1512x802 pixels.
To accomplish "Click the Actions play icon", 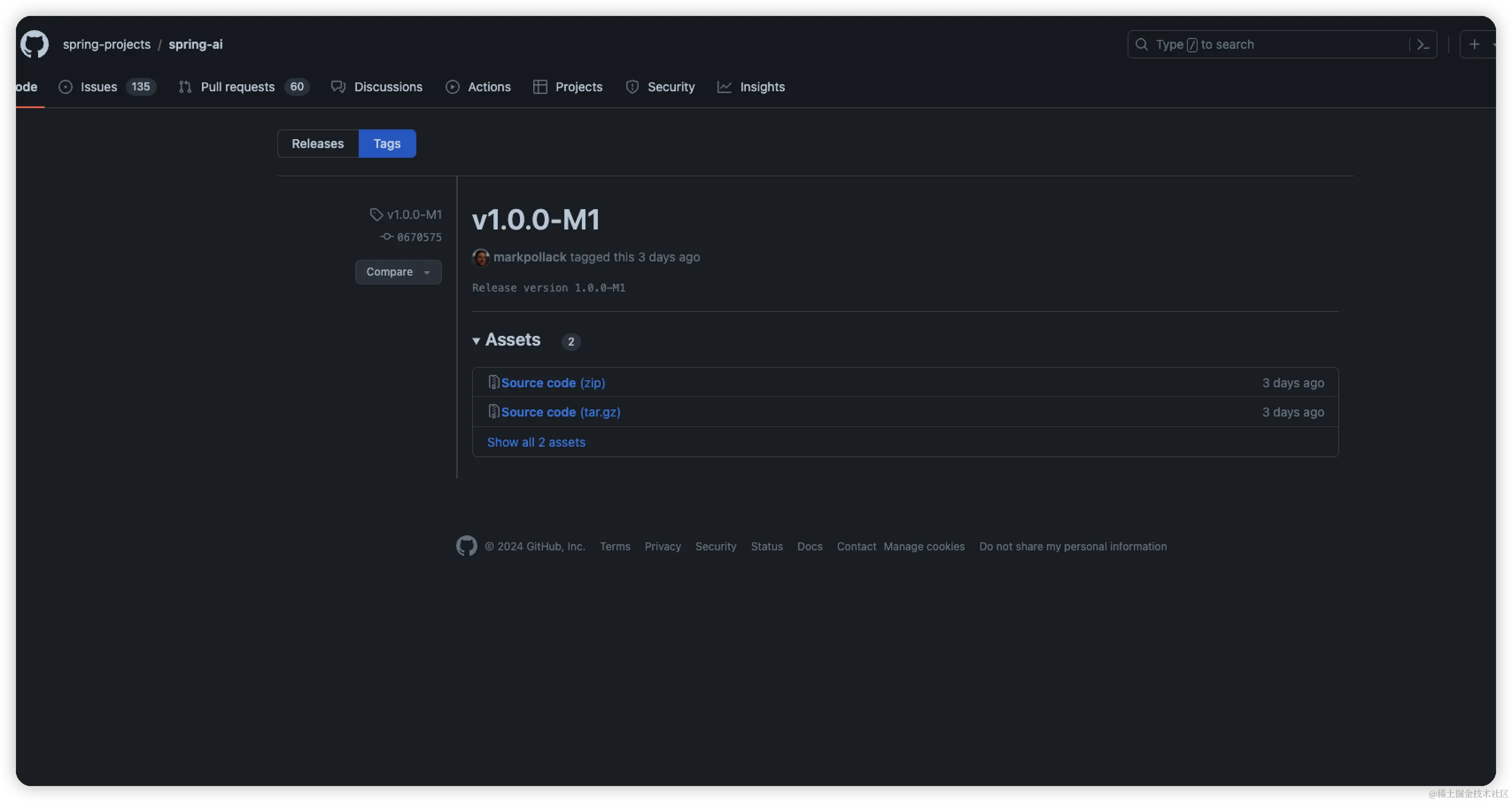I will point(452,87).
